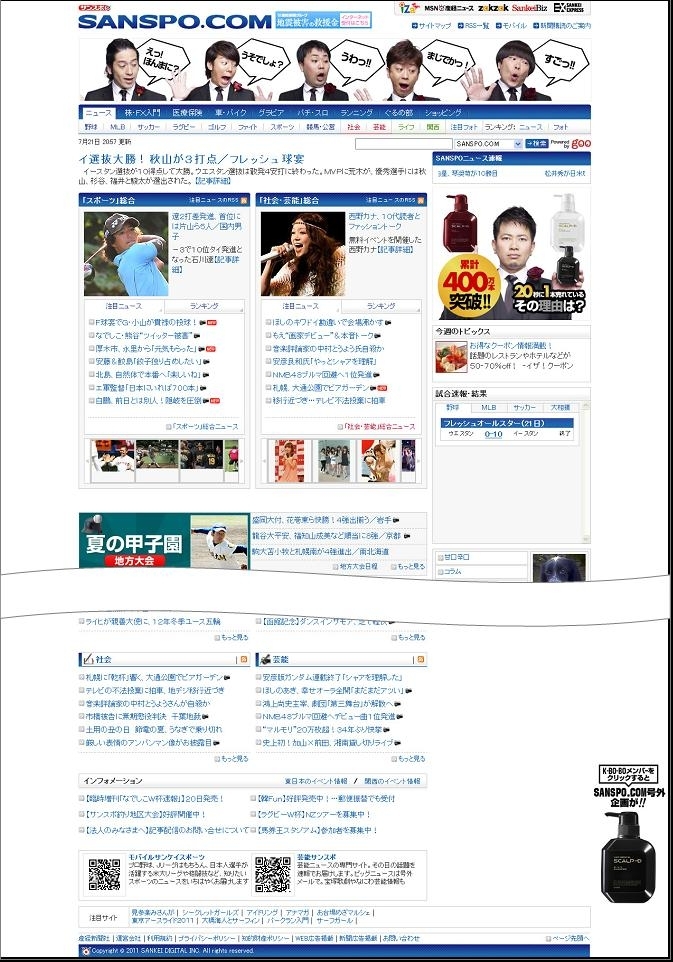Screen dimensions: 673x962
Task: Click into the search text field
Action: pyautogui.click(x=403, y=144)
